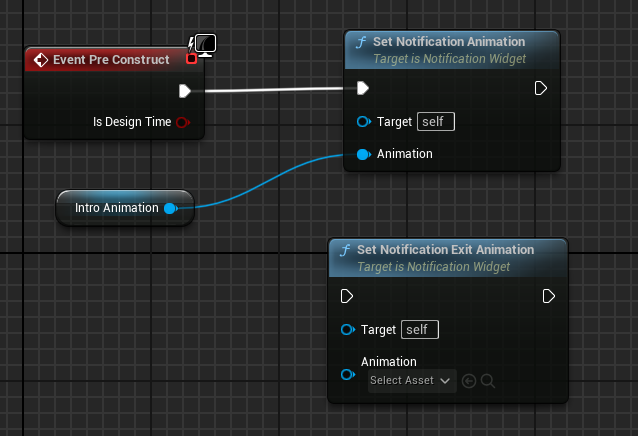Click Target pin on Set Notification Exit Animation
The image size is (638, 436).
[348, 329]
